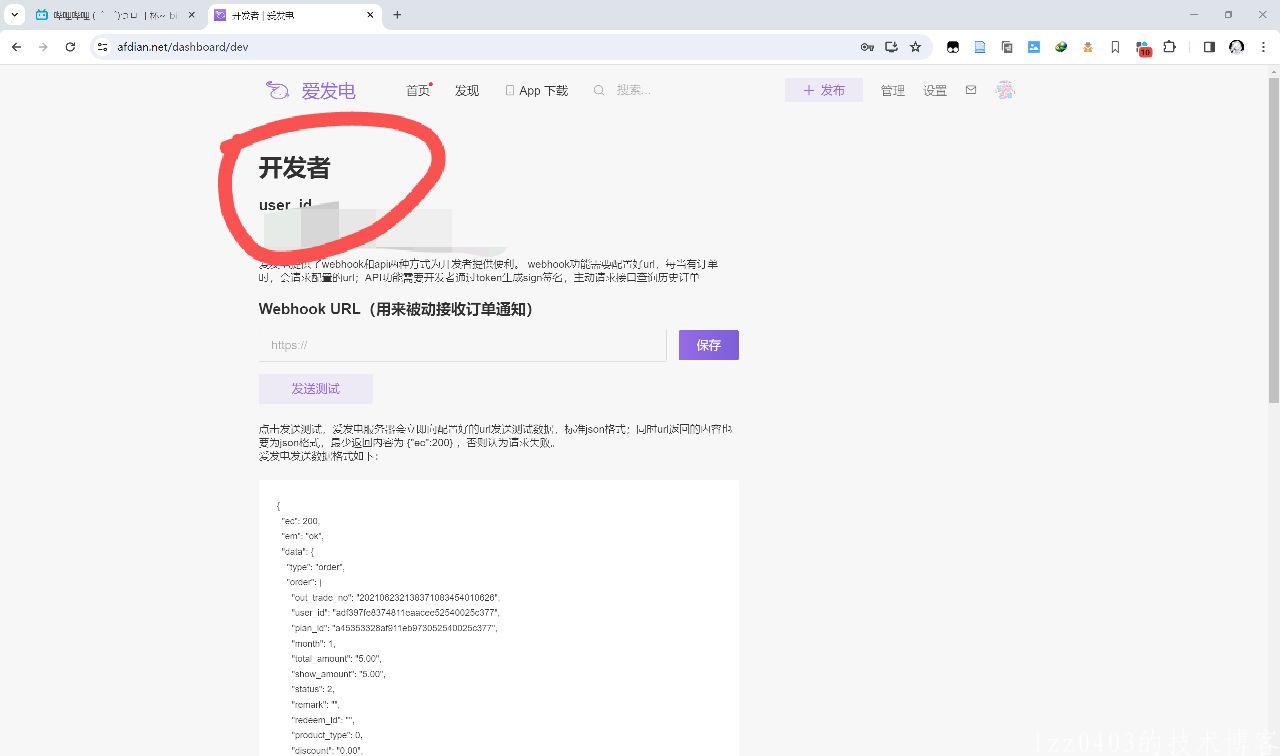
Task: Close the Bilibili tab
Action: 192,15
